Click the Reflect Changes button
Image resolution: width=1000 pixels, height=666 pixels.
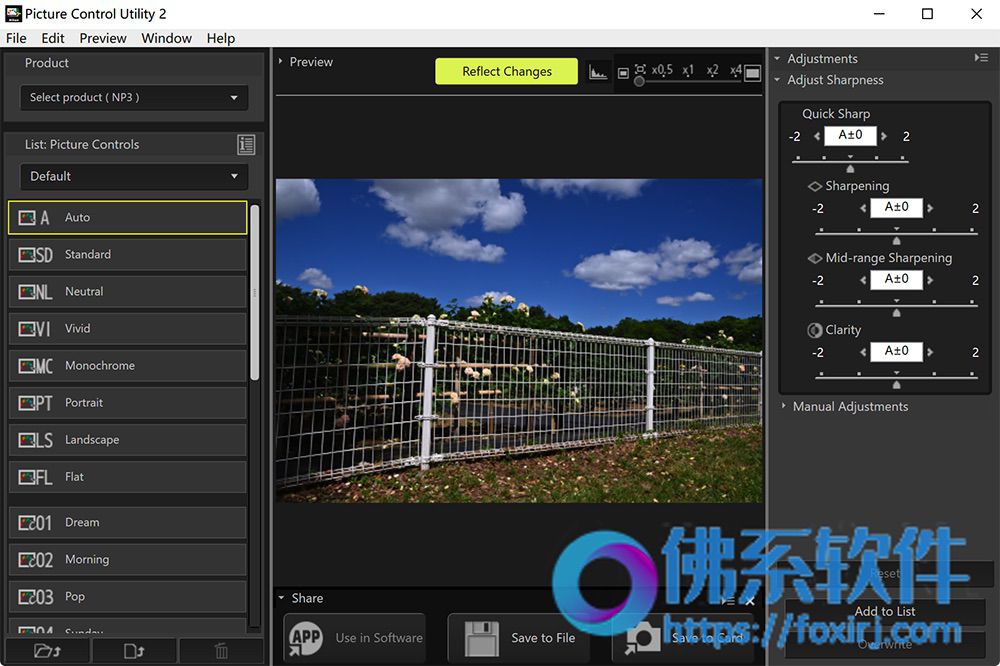(506, 71)
